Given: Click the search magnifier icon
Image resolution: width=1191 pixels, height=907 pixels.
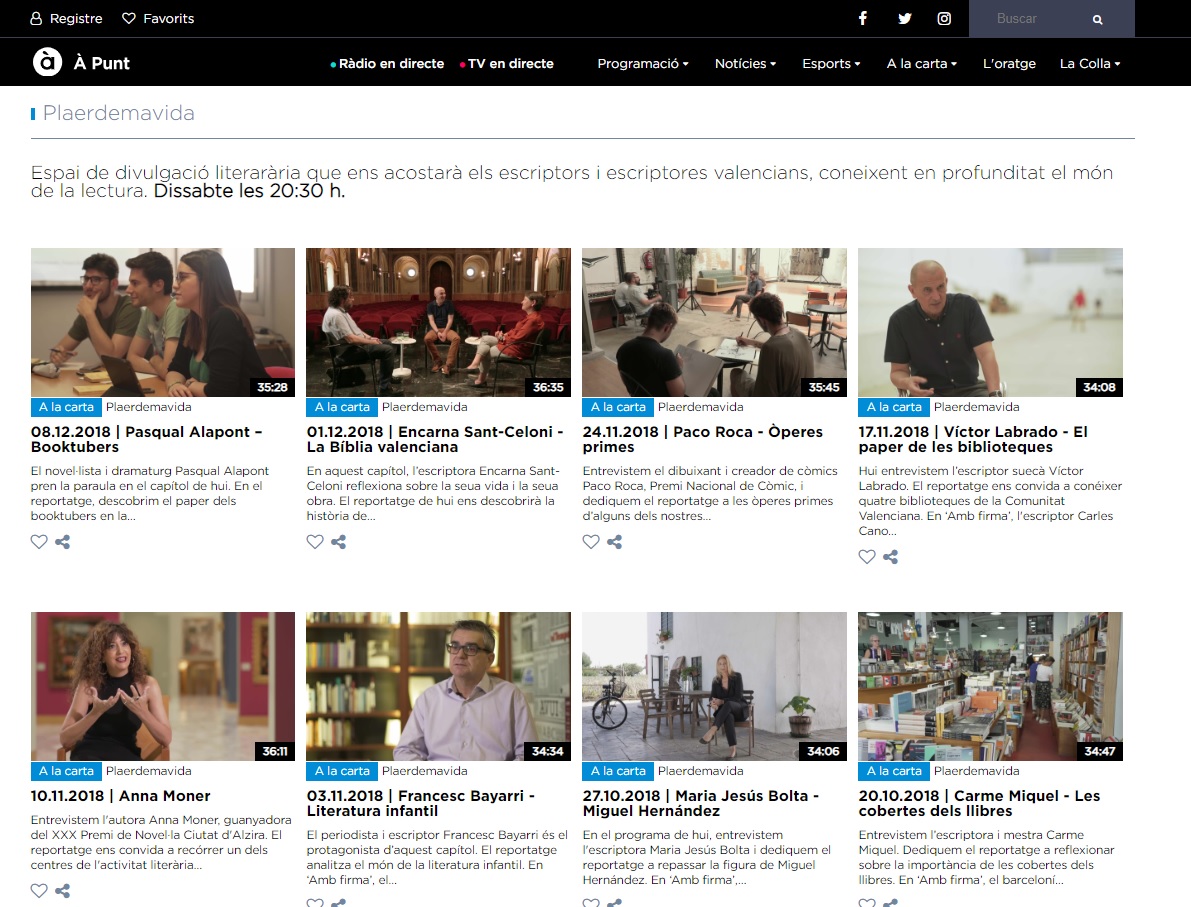Looking at the screenshot, I should tap(1097, 19).
